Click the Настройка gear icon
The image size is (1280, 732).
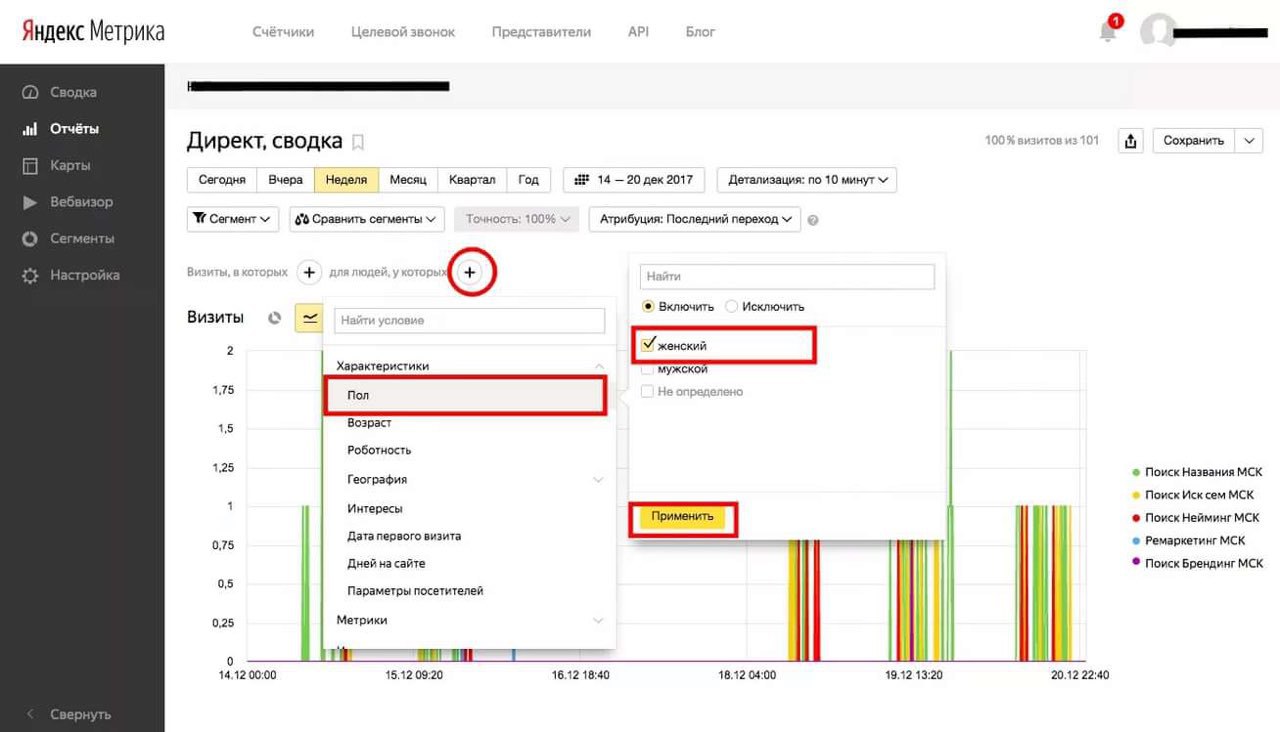(x=30, y=275)
